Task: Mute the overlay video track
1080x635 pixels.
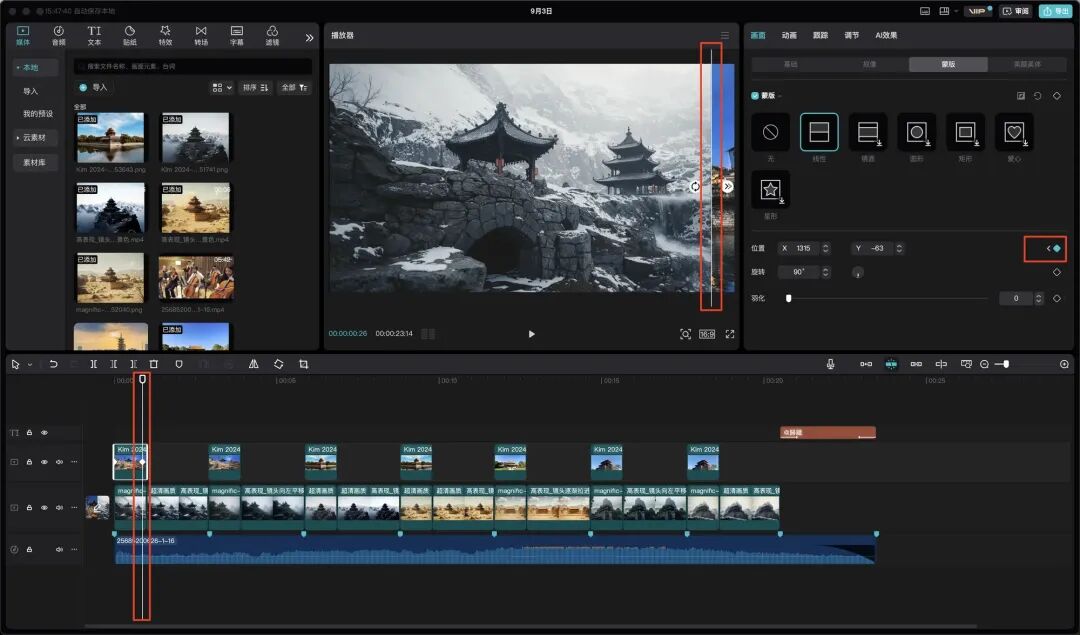Action: coord(59,462)
